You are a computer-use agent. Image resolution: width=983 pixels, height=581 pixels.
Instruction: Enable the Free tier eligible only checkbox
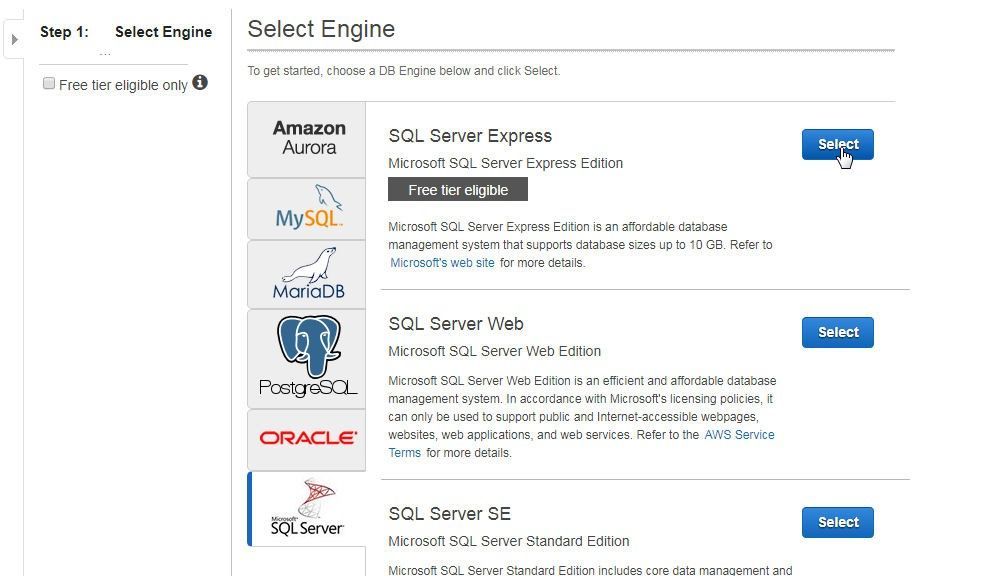49,83
